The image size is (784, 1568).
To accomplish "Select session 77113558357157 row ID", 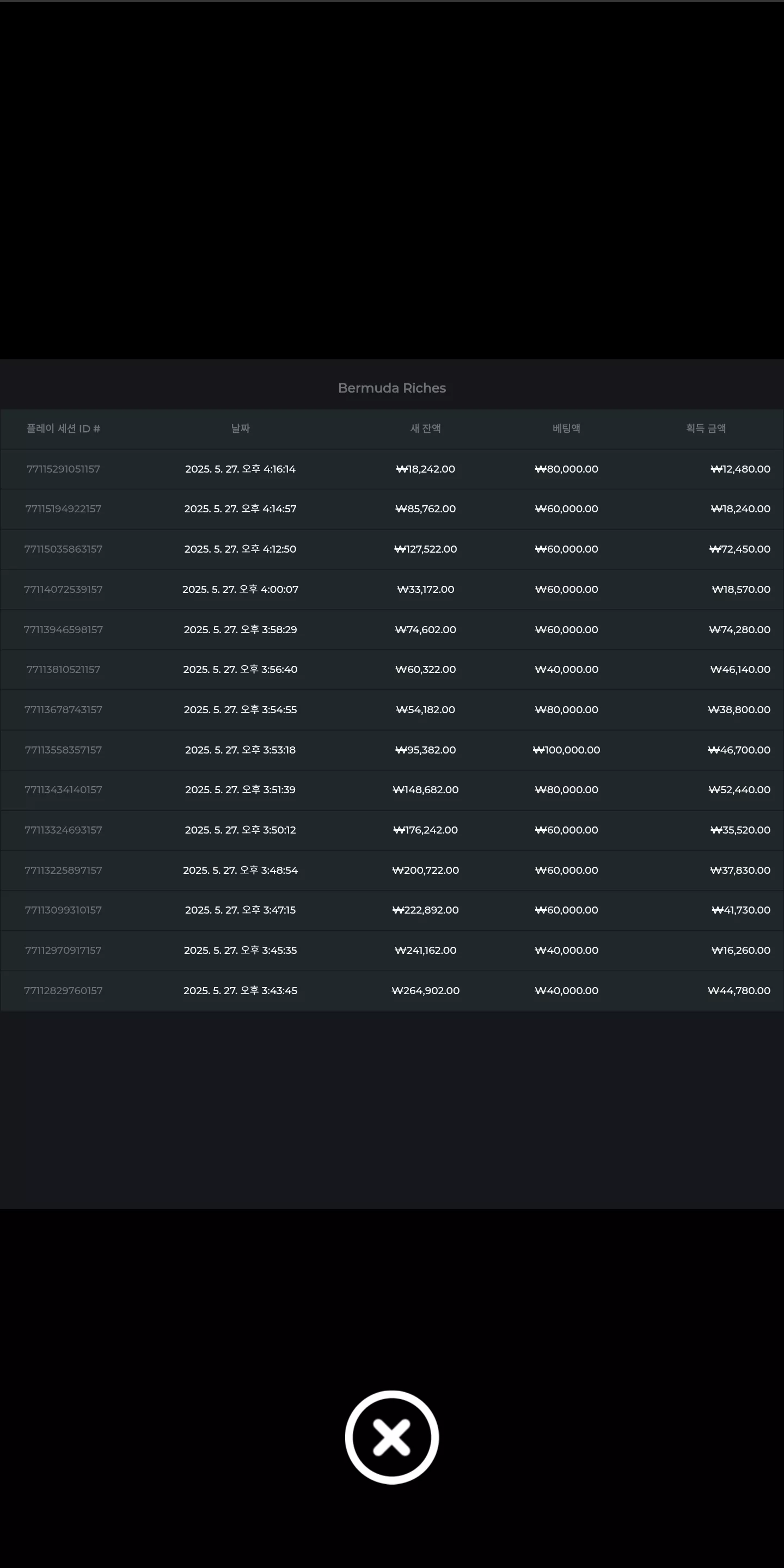I will click(x=63, y=750).
